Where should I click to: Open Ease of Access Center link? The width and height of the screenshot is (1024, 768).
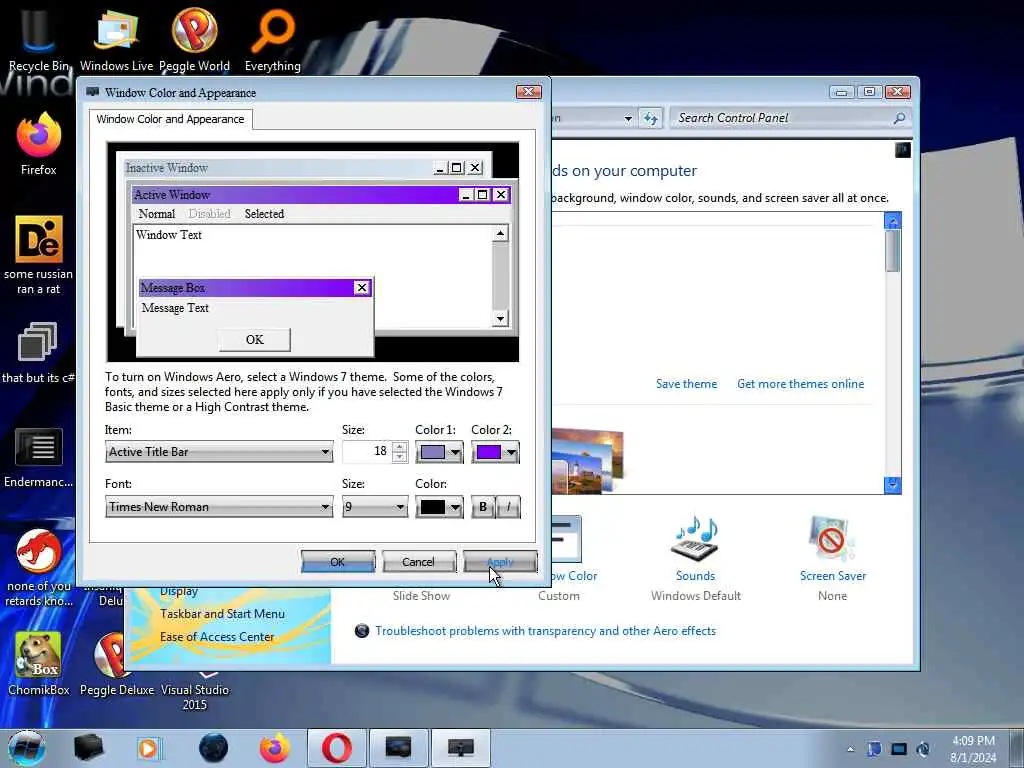coord(217,637)
